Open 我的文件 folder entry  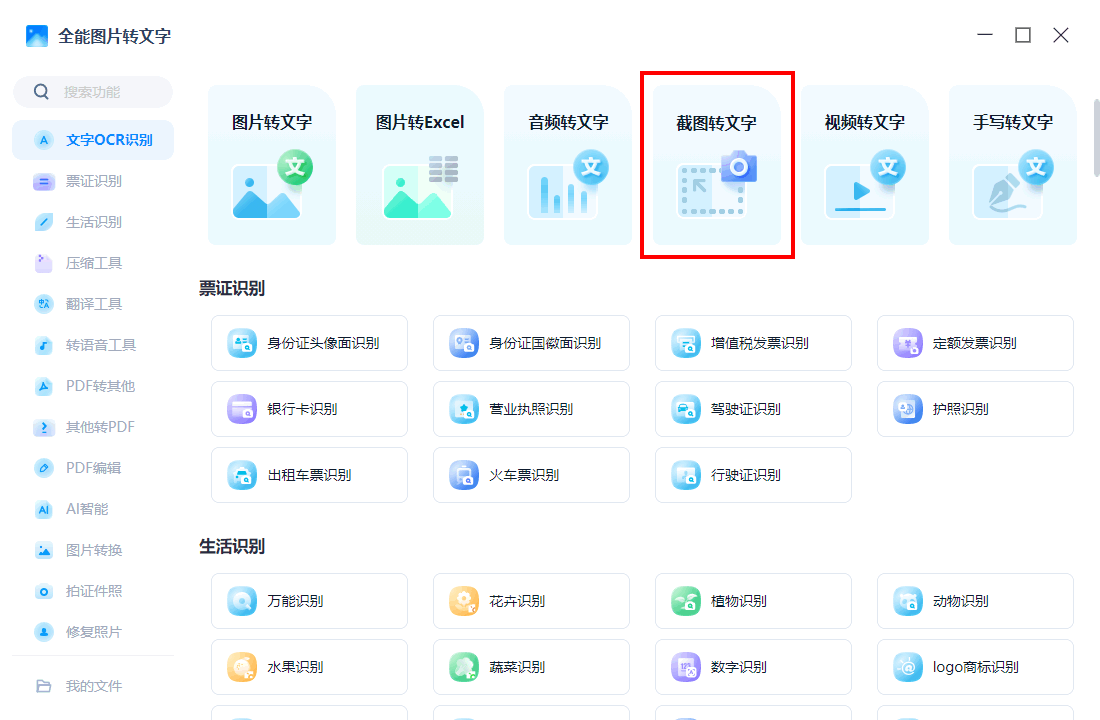point(93,686)
